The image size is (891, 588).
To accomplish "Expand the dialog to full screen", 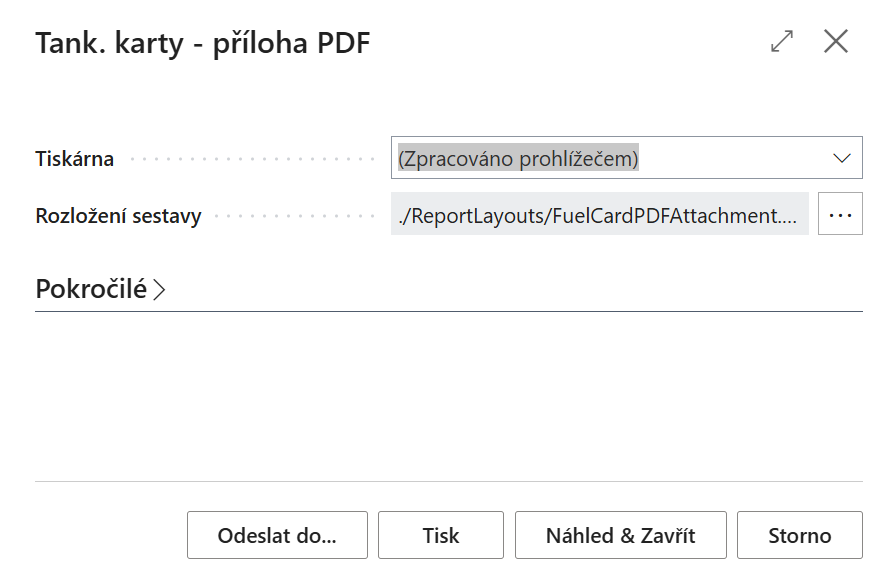I will (782, 41).
